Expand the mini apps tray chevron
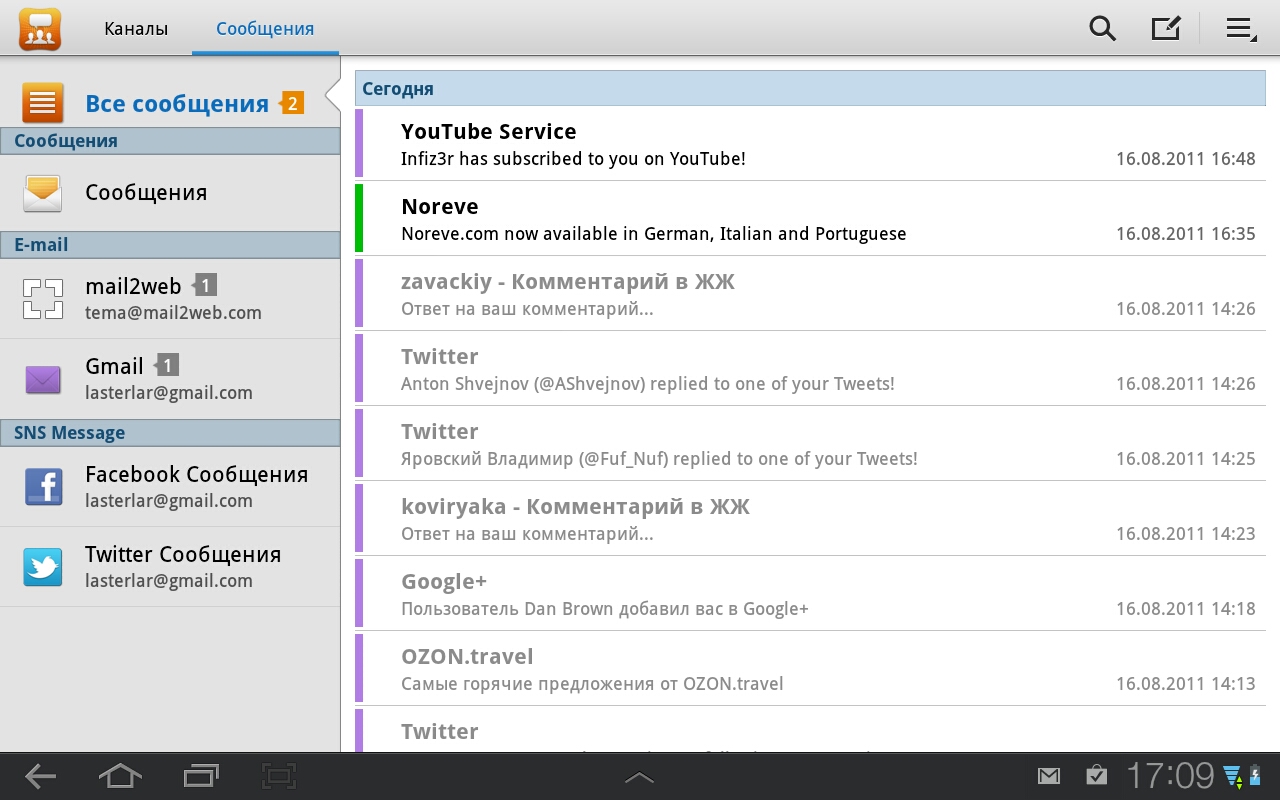The width and height of the screenshot is (1280, 800). tap(639, 777)
